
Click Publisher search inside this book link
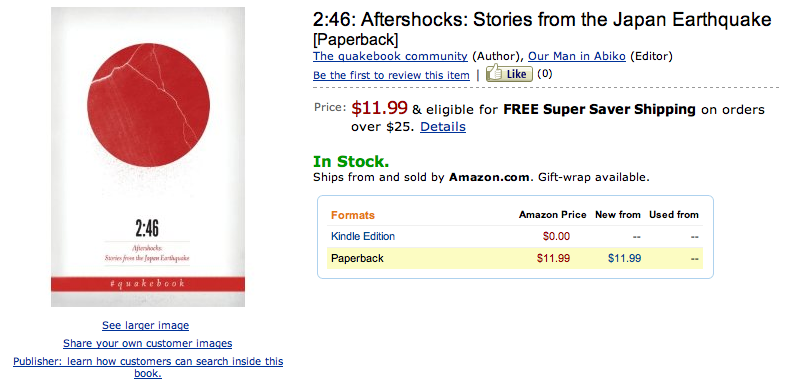[148, 367]
